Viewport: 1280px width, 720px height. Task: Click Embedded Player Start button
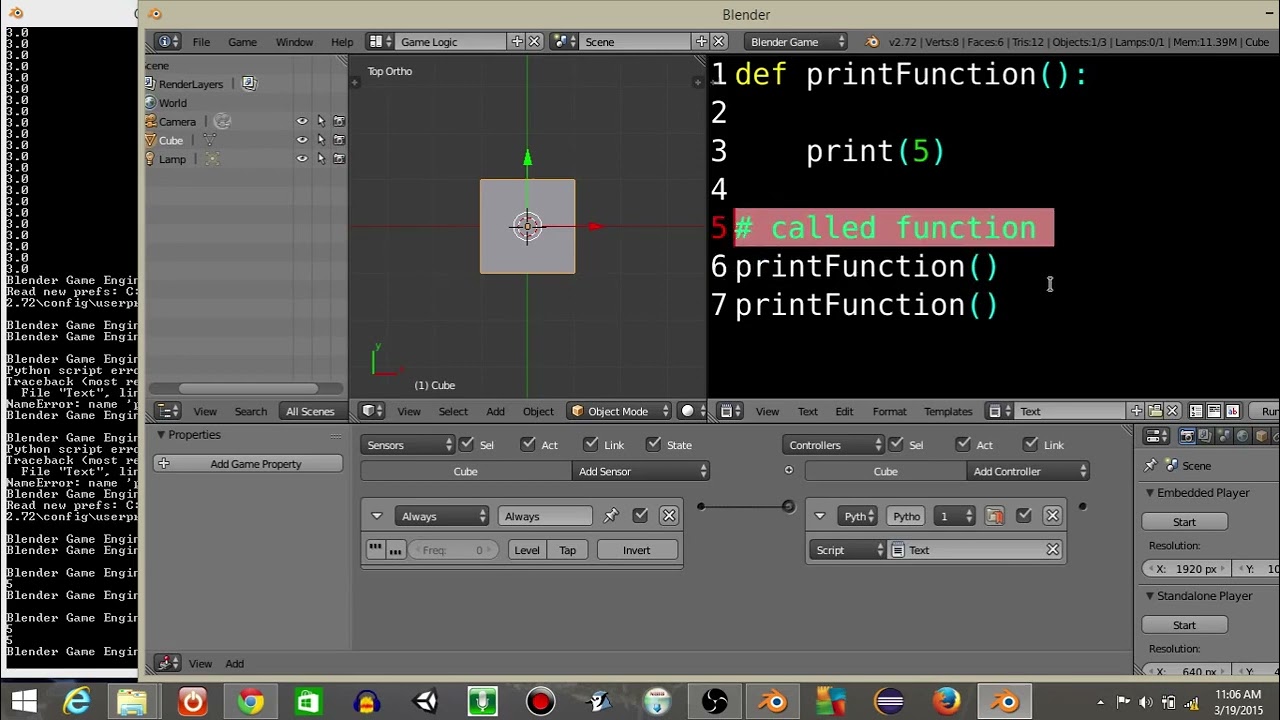tap(1184, 522)
